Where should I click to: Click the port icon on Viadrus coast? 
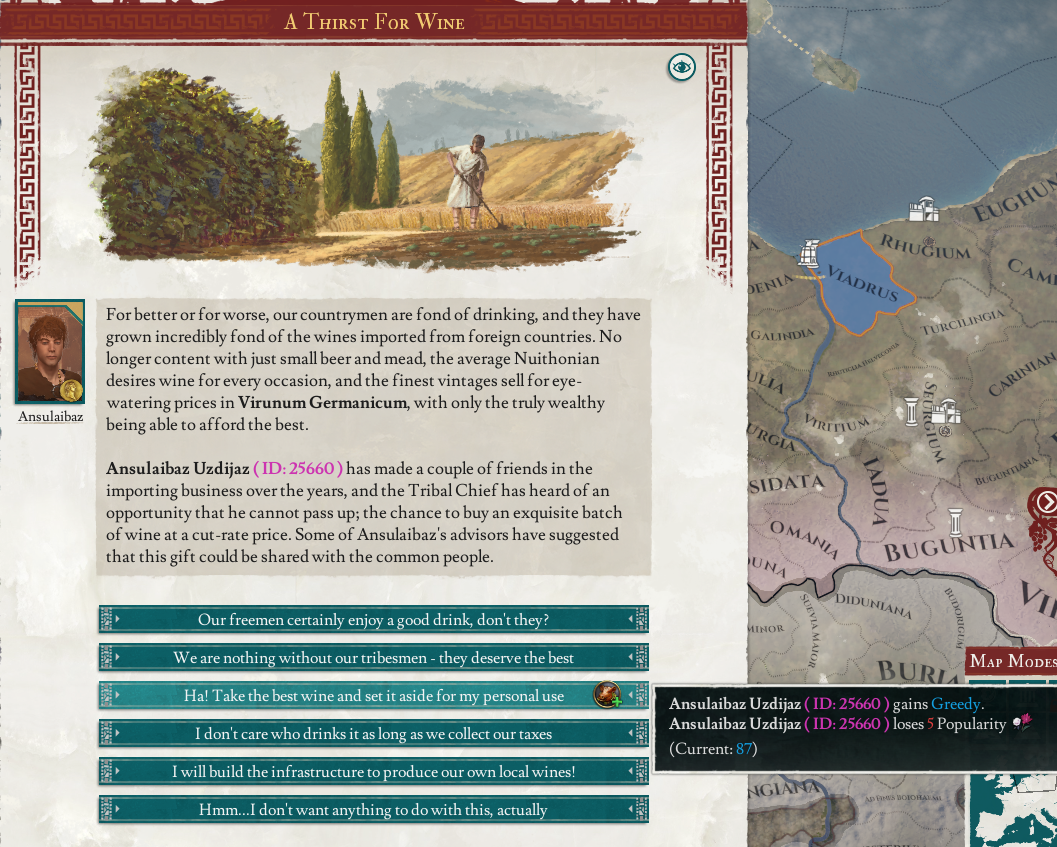click(x=810, y=253)
